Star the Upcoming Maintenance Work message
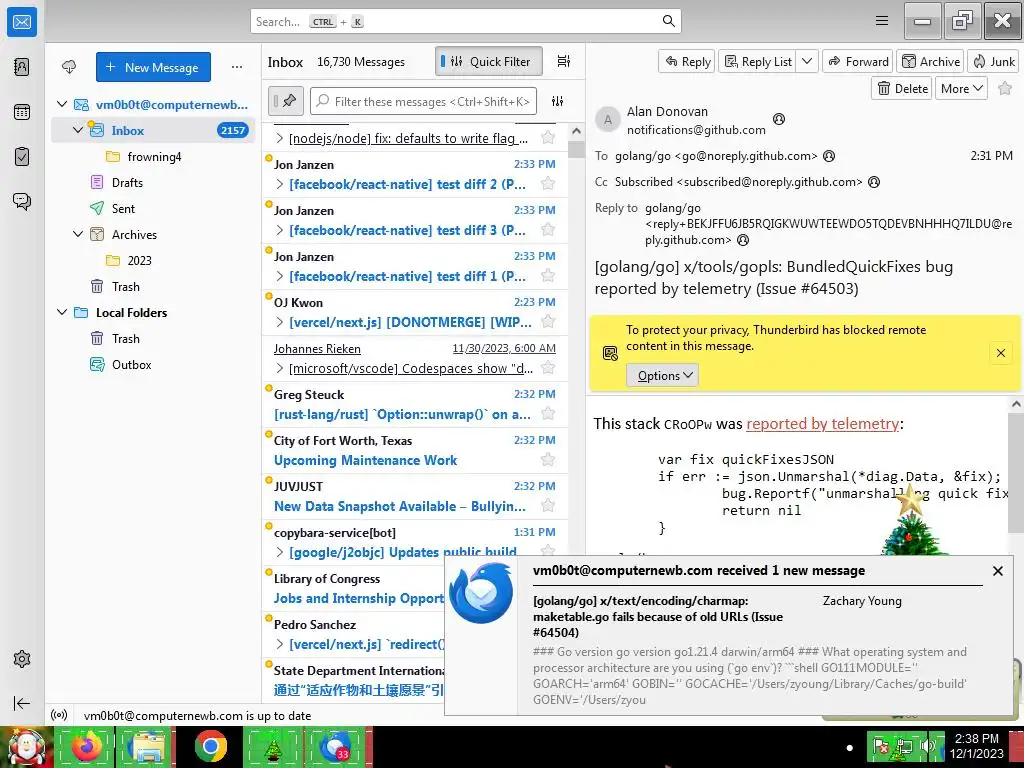1024x768 pixels. point(548,460)
